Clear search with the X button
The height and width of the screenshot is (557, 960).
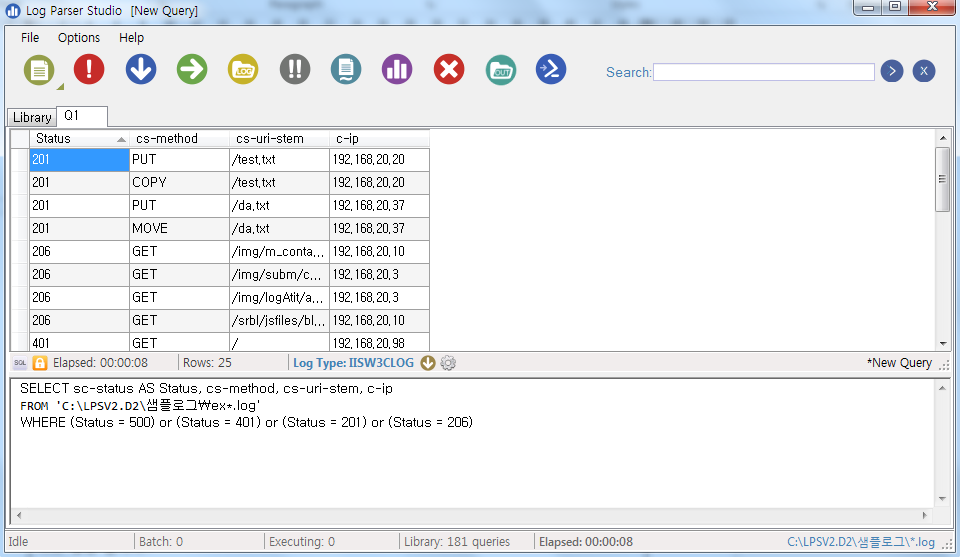(924, 71)
